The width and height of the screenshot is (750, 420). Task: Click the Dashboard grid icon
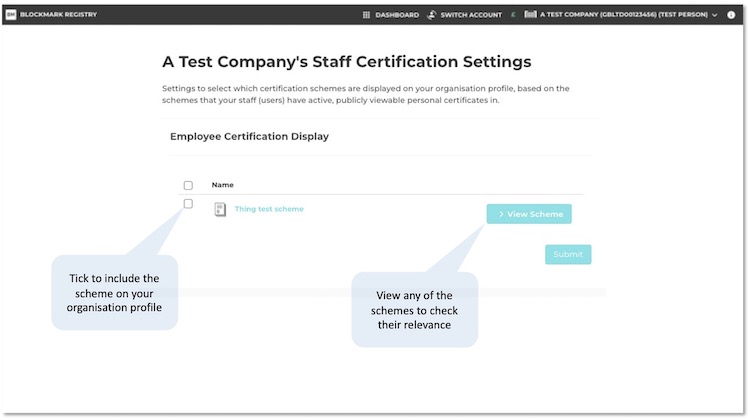366,15
